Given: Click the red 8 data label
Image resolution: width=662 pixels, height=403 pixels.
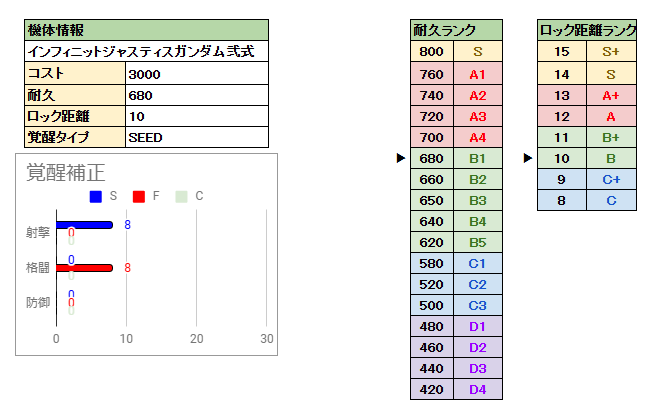Looking at the screenshot, I should 128,268.
